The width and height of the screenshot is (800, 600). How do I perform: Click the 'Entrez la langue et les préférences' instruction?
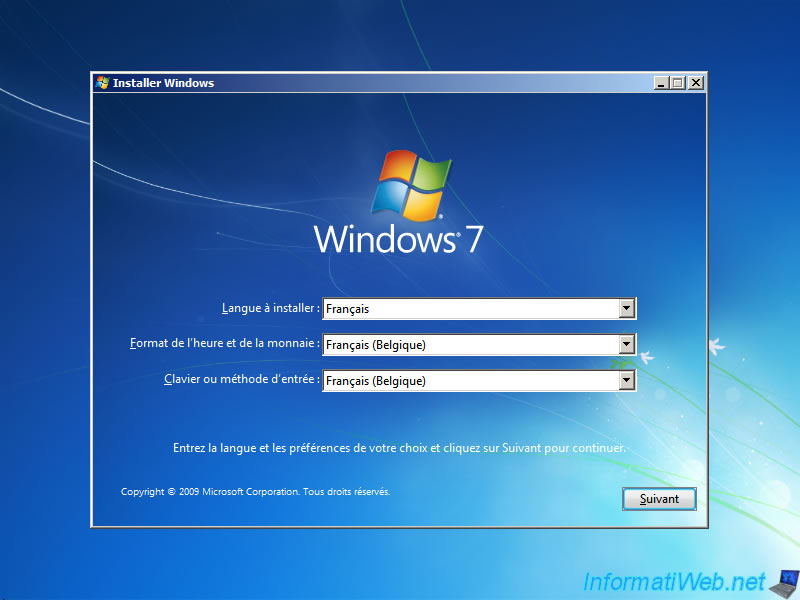(x=399, y=448)
